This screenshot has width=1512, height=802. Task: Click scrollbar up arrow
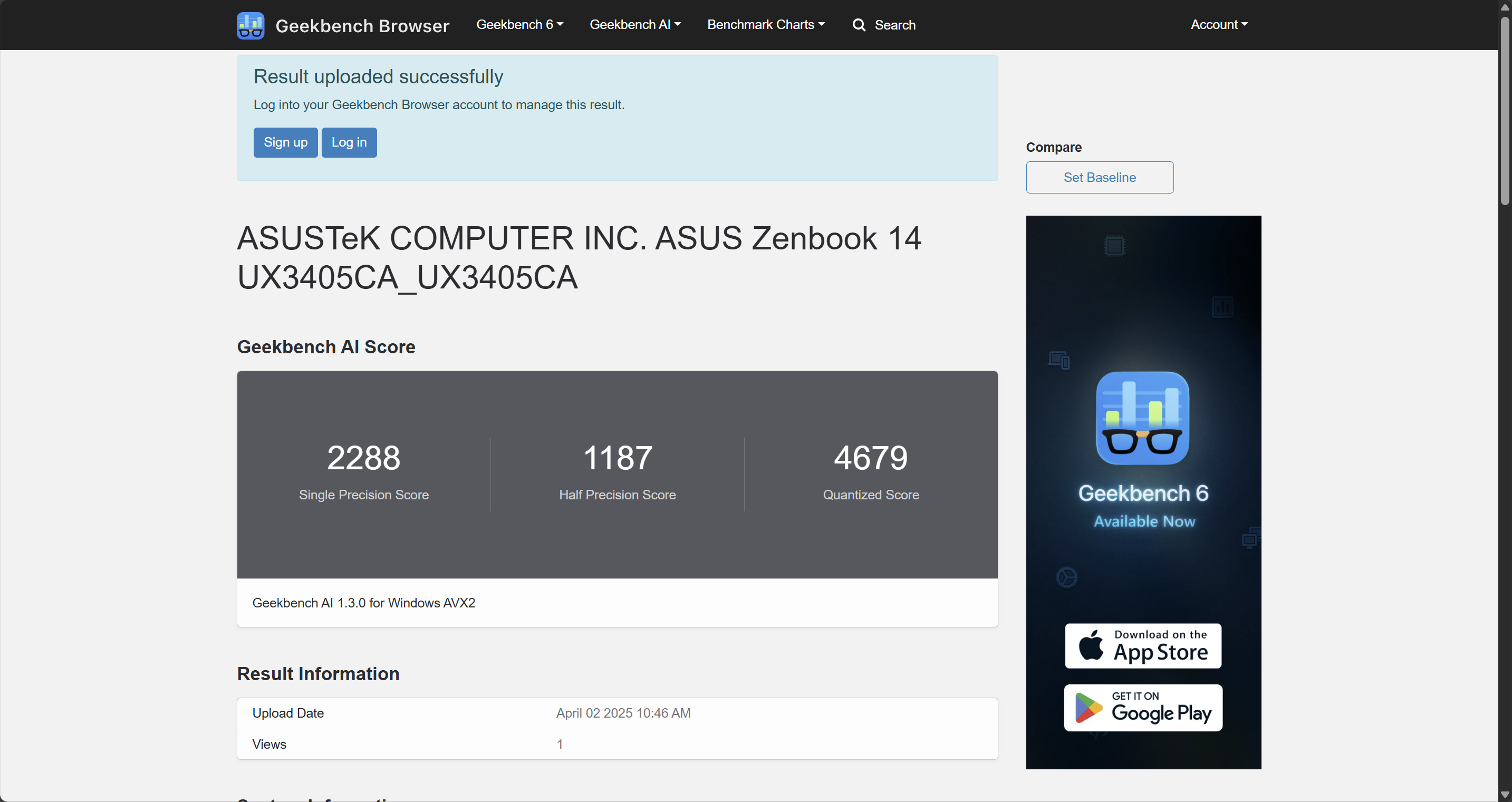pyautogui.click(x=1505, y=6)
